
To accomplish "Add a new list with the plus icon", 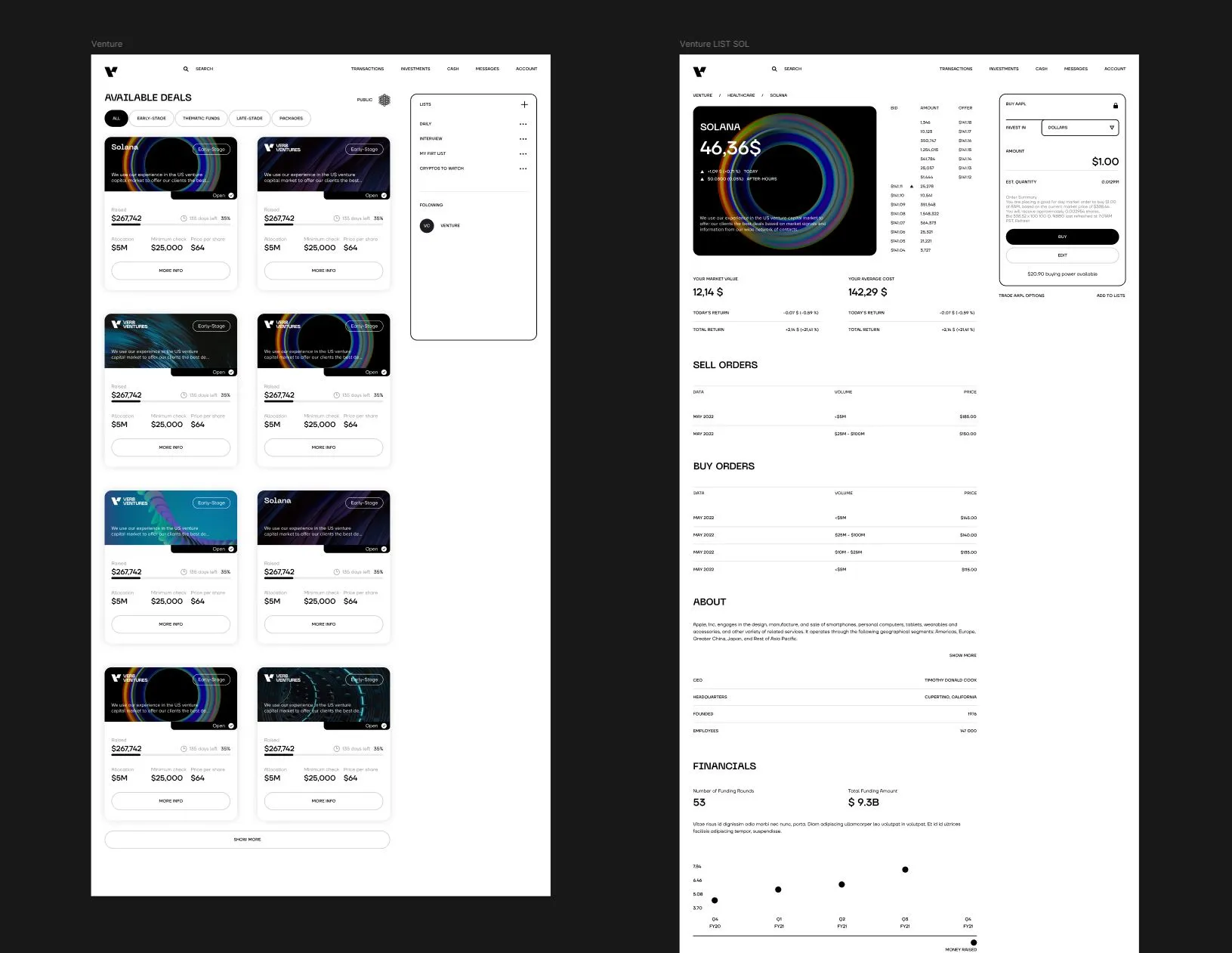I will 524,104.
